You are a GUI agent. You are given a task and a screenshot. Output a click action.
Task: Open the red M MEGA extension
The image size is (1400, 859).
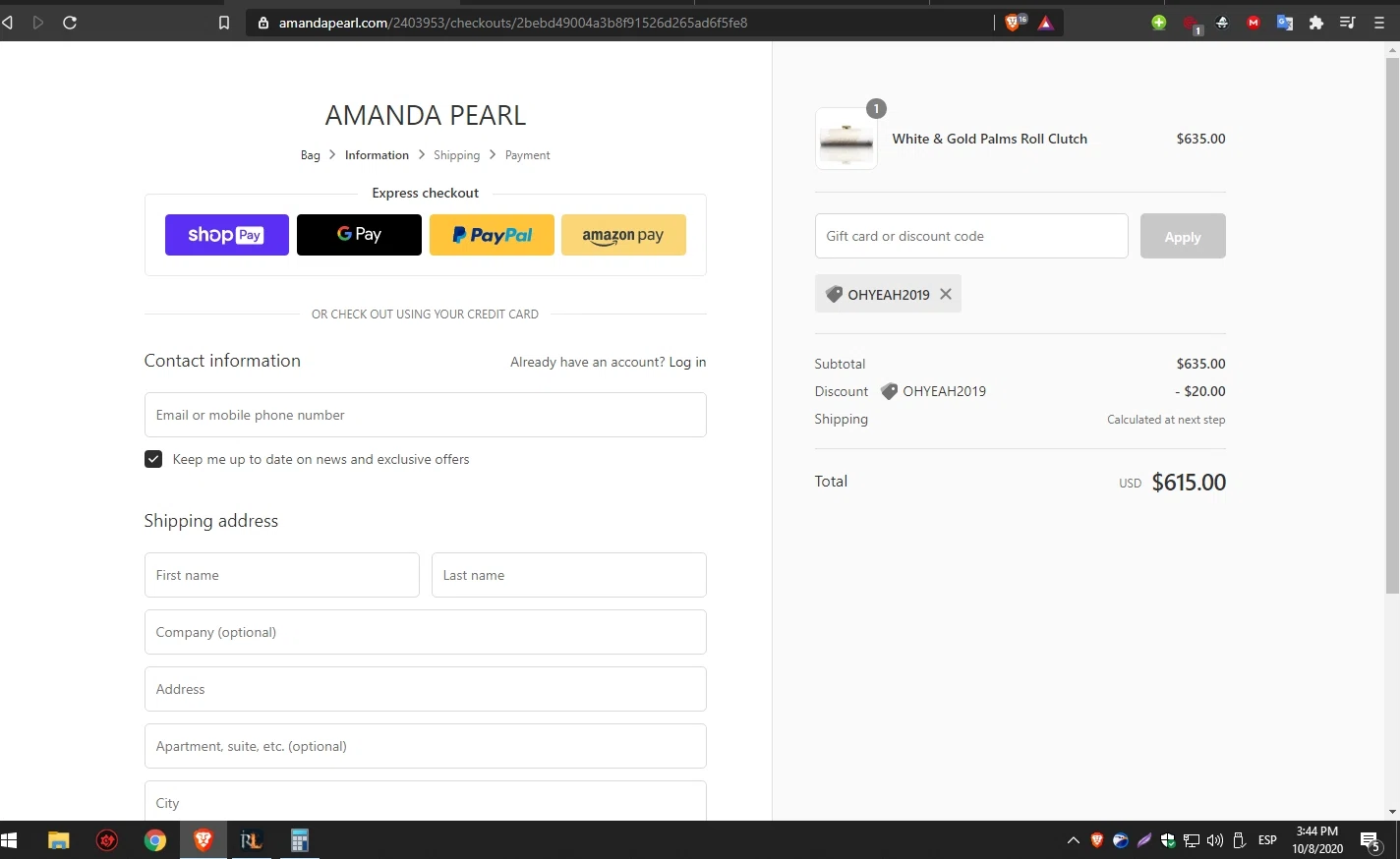1254,22
